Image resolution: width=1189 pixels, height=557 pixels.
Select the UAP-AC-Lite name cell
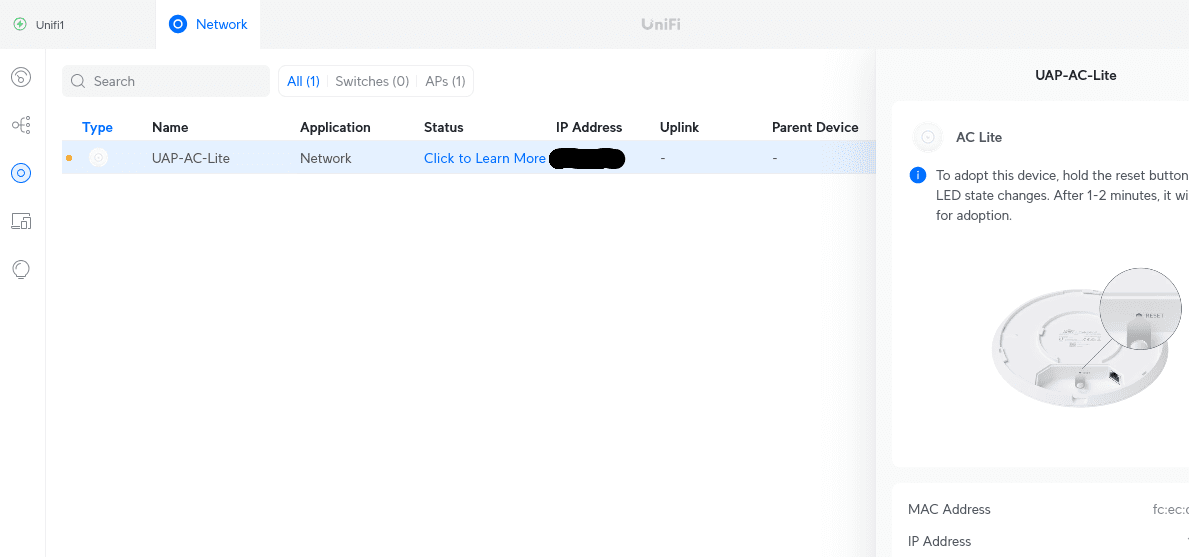[191, 158]
